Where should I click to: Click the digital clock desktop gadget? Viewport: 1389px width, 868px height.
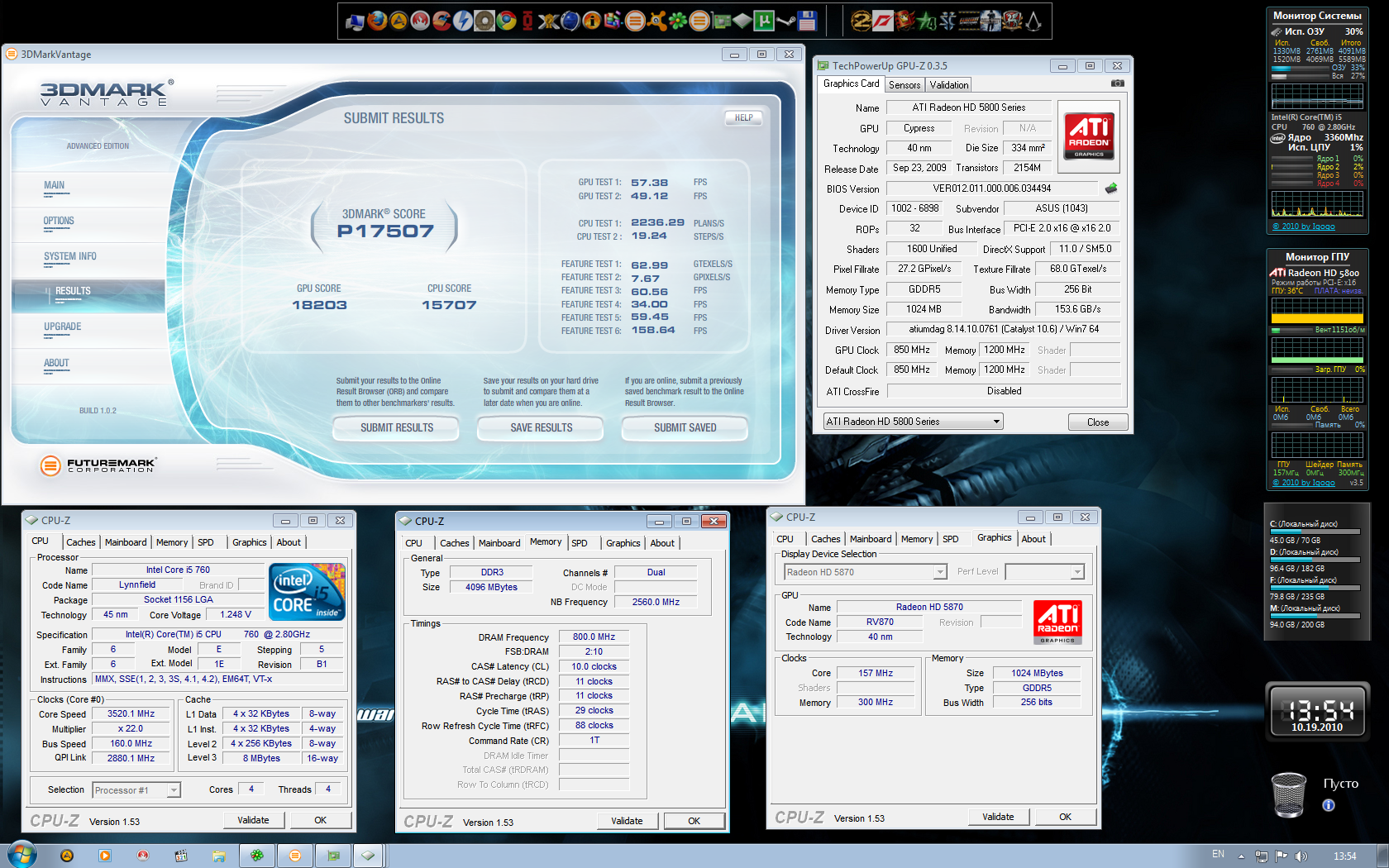coord(1317,710)
